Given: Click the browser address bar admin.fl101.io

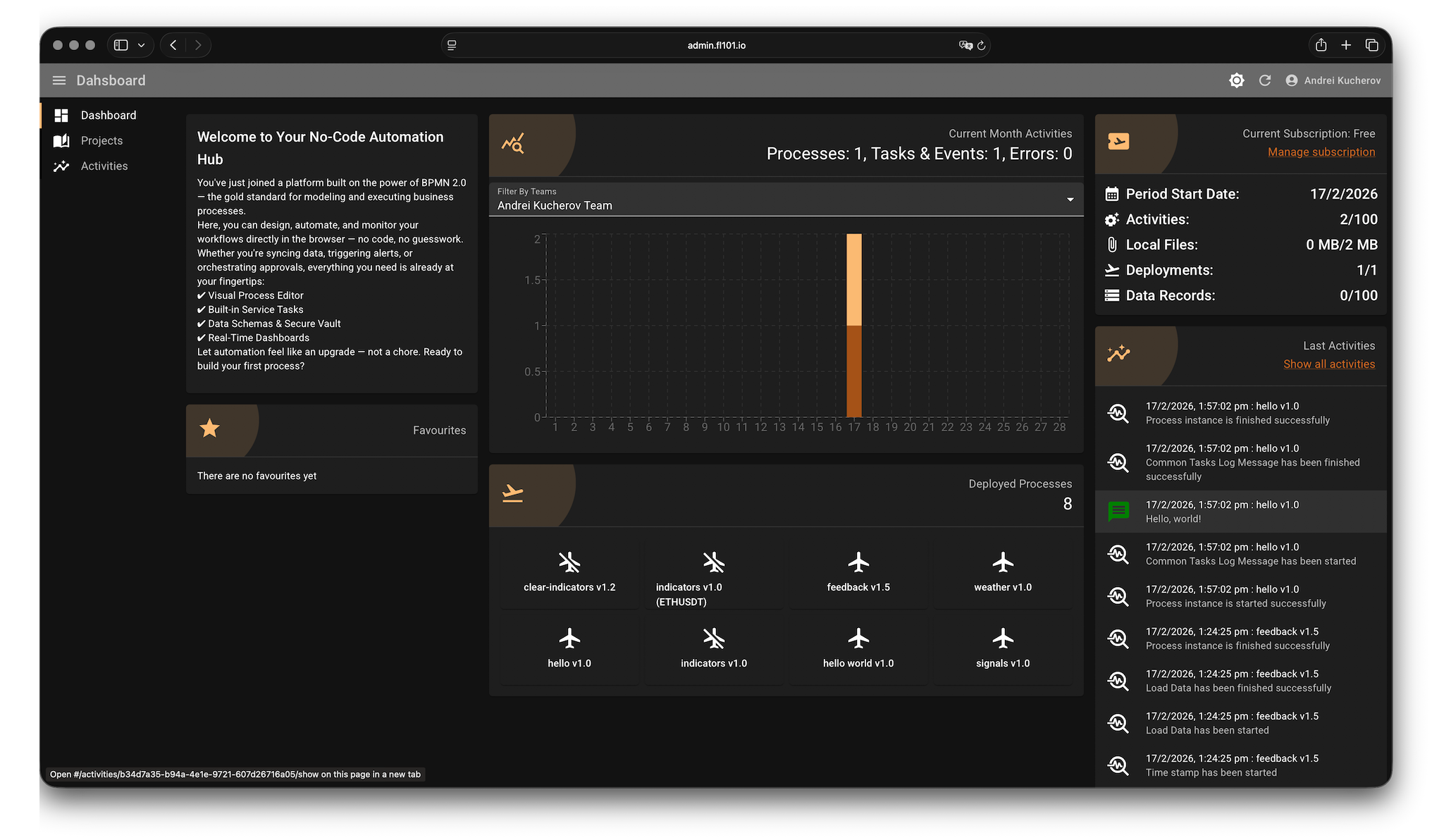Looking at the screenshot, I should coord(716,45).
